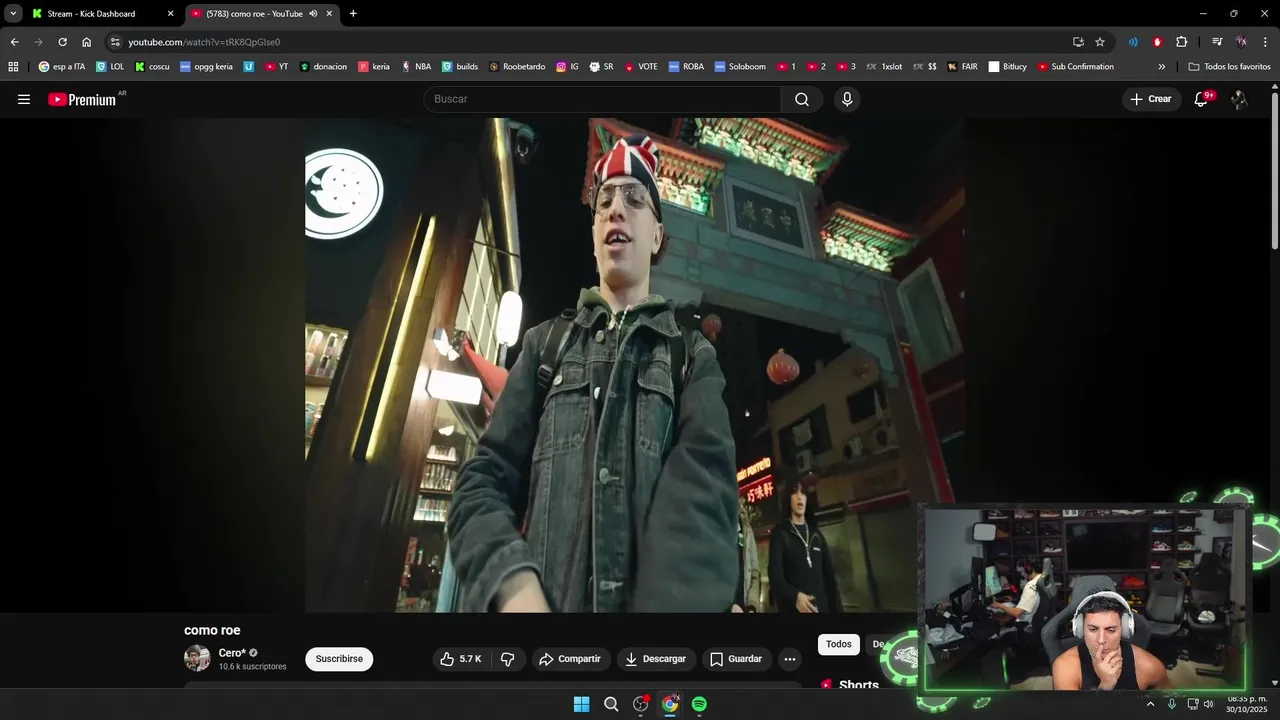Open the Windows Start menu
Screen dimensions: 1280x720
(x=581, y=704)
